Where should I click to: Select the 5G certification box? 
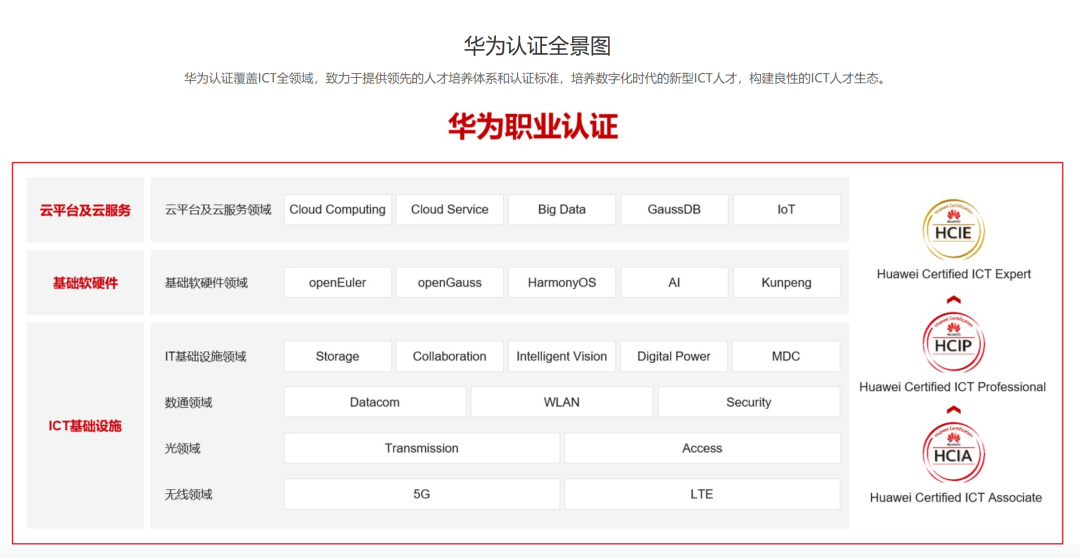click(422, 494)
